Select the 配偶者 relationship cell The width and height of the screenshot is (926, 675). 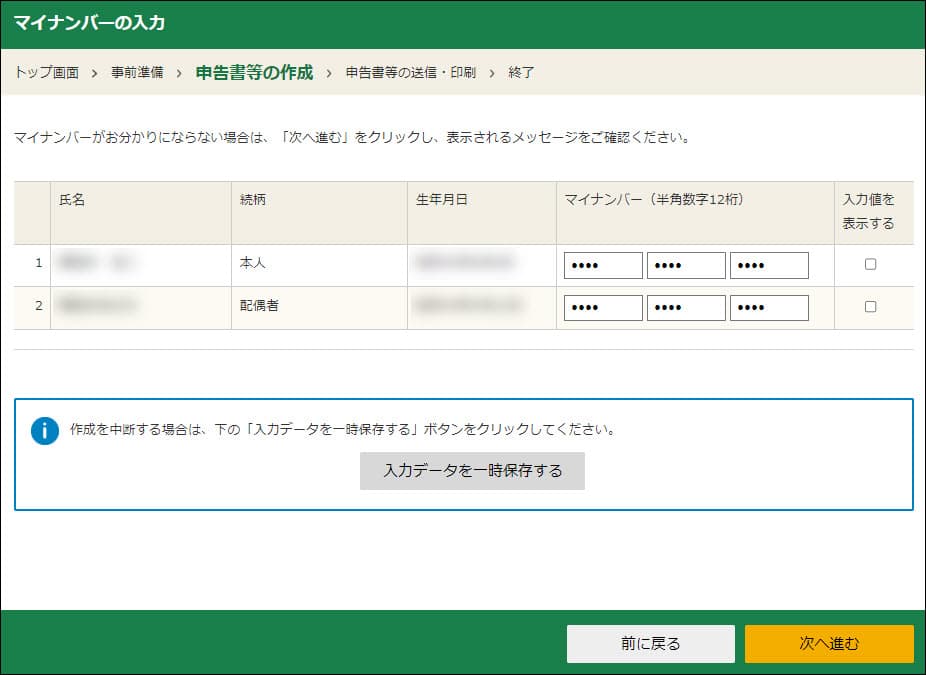click(259, 306)
